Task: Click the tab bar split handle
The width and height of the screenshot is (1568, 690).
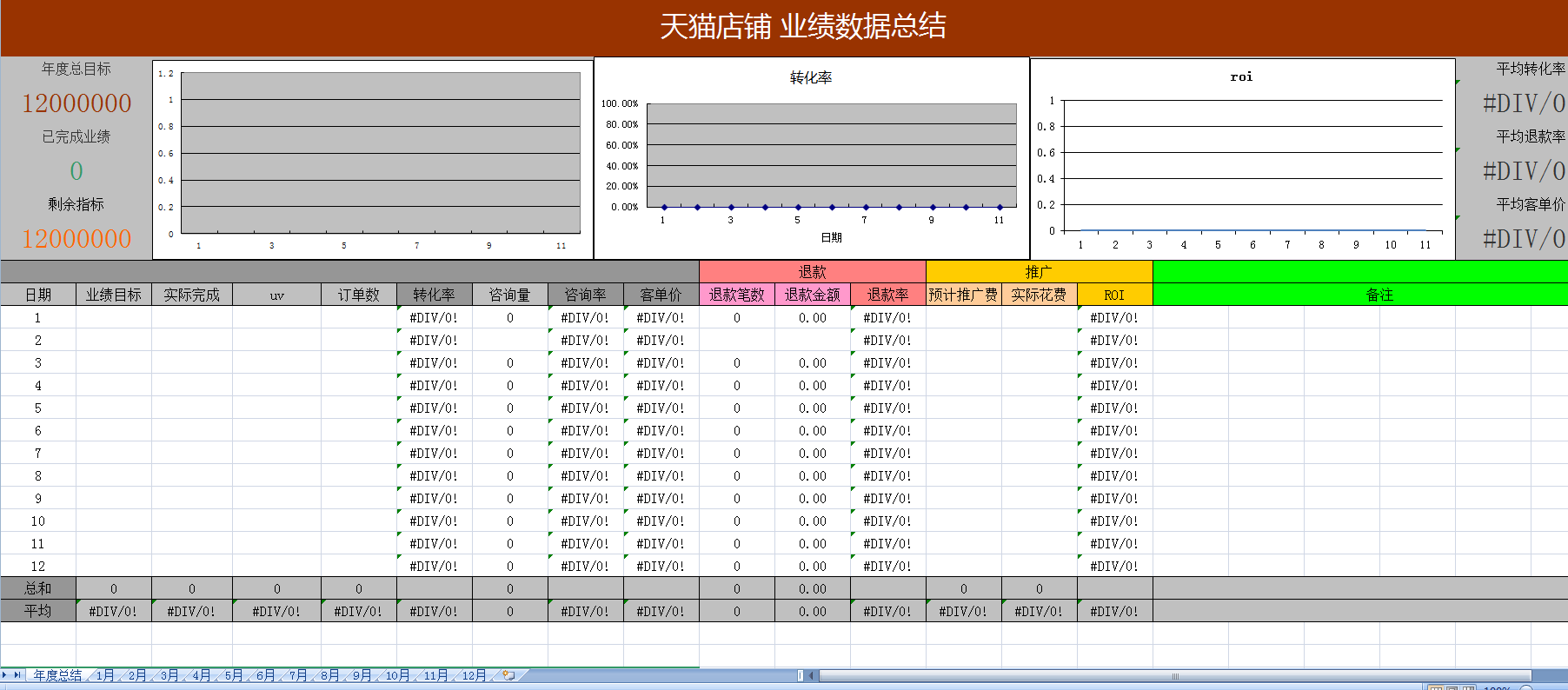Action: pyautogui.click(x=801, y=675)
